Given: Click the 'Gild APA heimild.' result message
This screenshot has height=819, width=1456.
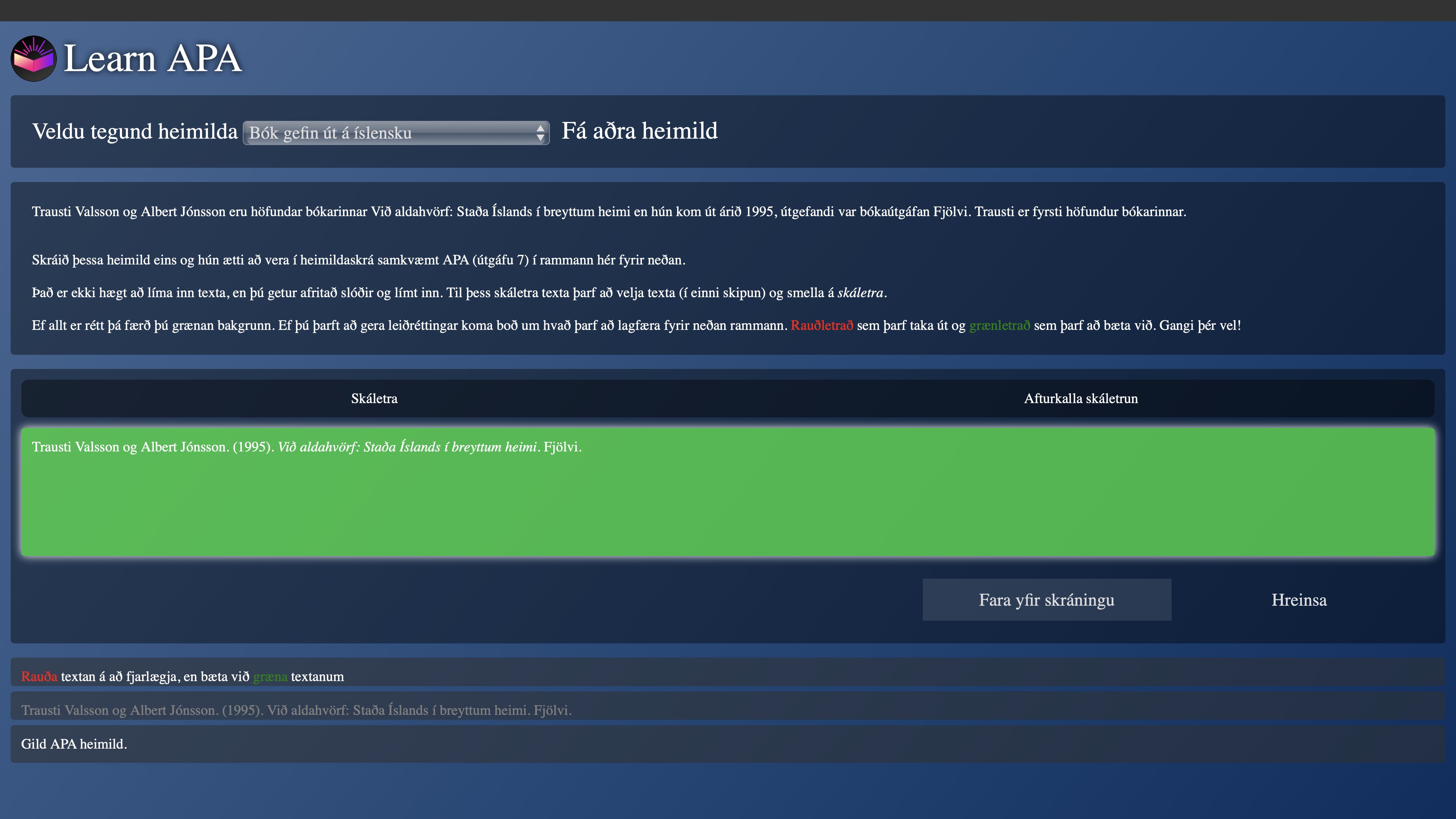Looking at the screenshot, I should (74, 744).
